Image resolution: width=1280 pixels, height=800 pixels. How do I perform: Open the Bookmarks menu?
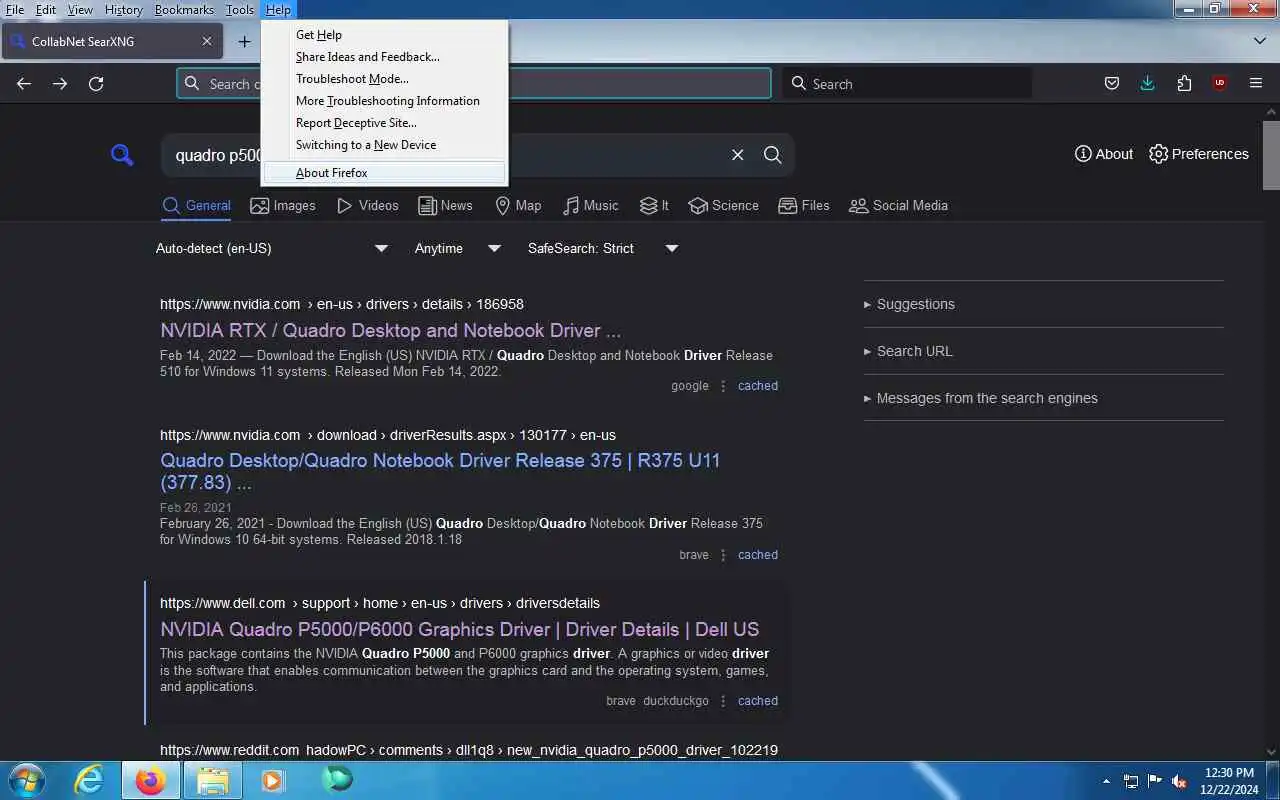184,10
